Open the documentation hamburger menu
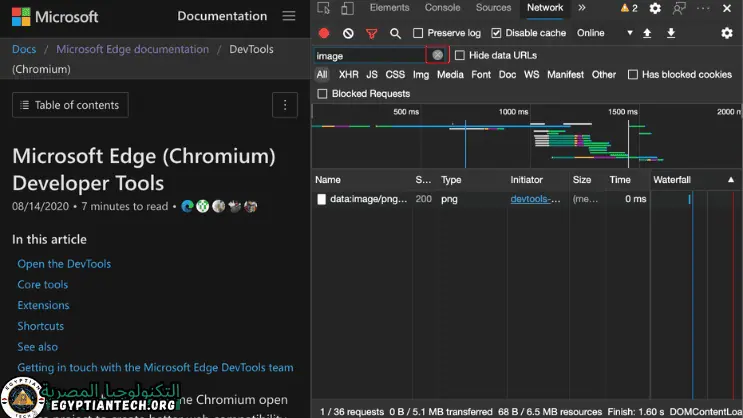Viewport: 743px width, 418px height. click(x=289, y=16)
